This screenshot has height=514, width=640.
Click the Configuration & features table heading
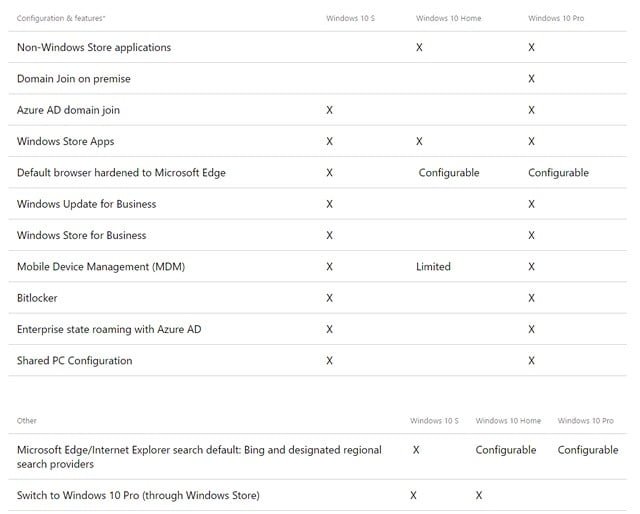[62, 18]
